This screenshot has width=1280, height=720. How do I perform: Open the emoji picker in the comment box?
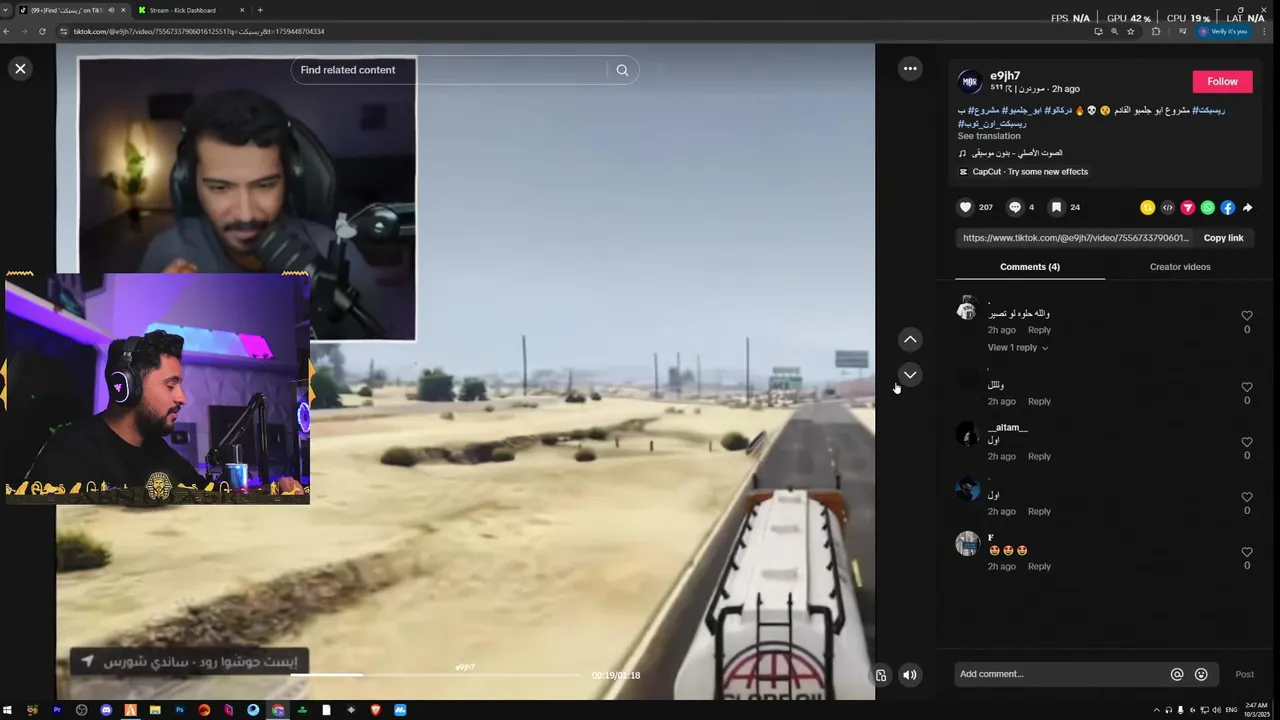pyautogui.click(x=1201, y=674)
